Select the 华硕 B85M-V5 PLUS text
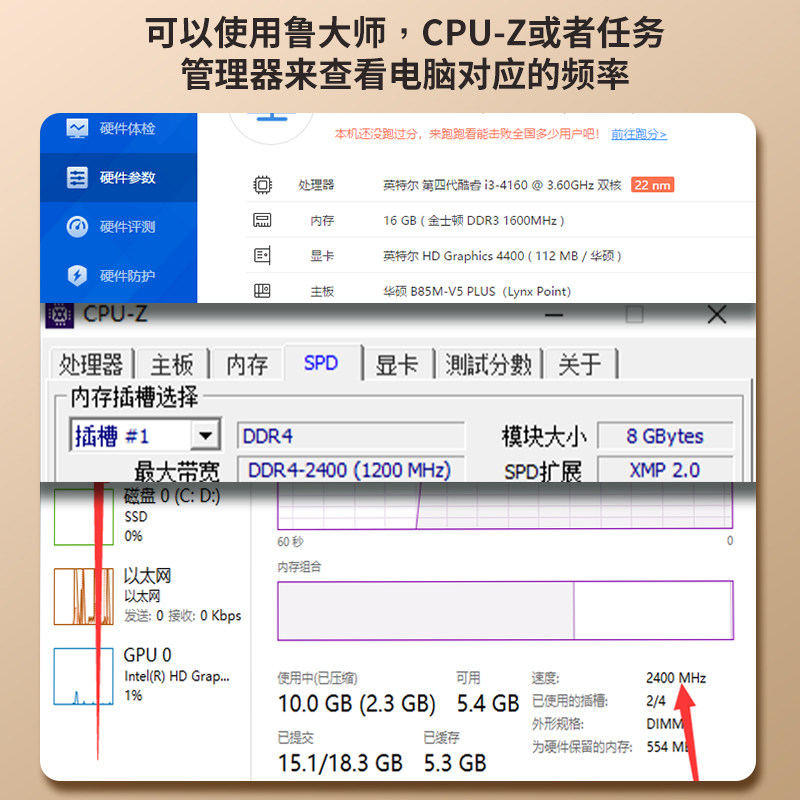Image resolution: width=800 pixels, height=800 pixels. coord(477,291)
